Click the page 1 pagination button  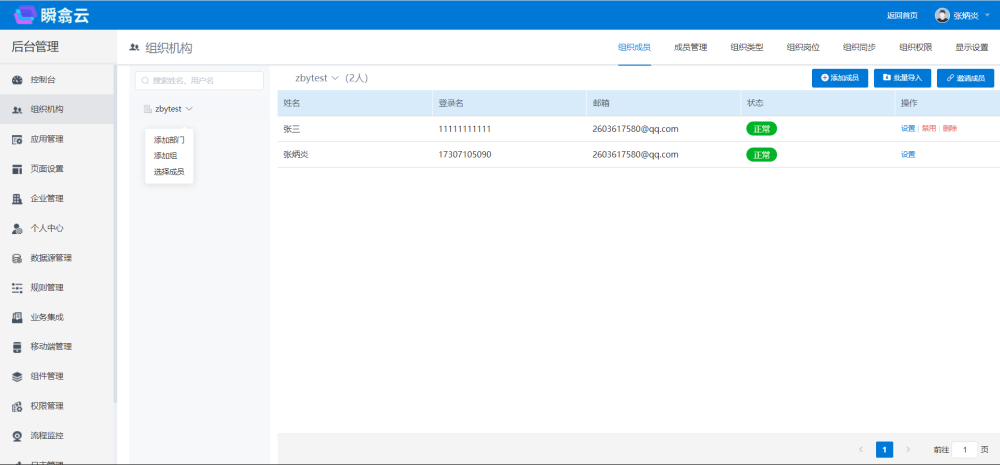[x=884, y=450]
